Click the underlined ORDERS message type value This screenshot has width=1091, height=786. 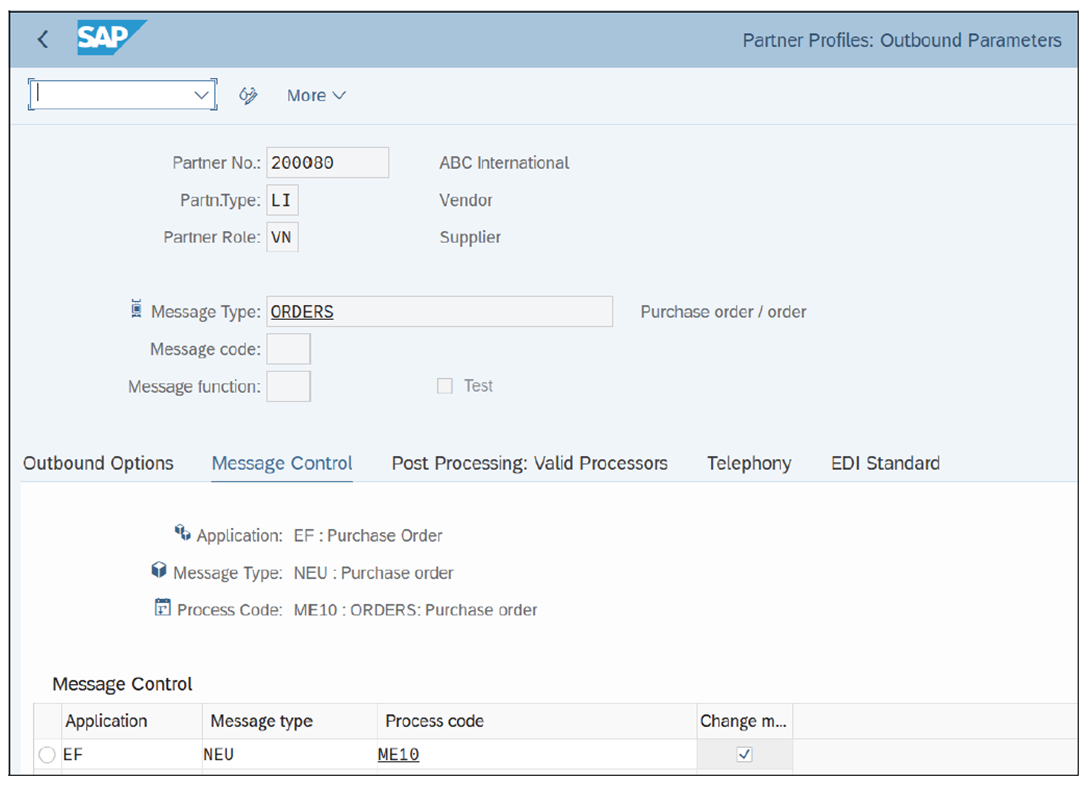coord(302,311)
